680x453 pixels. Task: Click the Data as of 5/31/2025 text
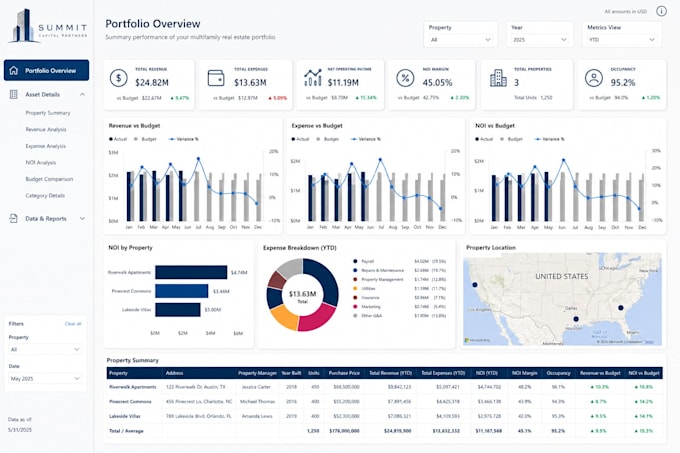(x=20, y=424)
